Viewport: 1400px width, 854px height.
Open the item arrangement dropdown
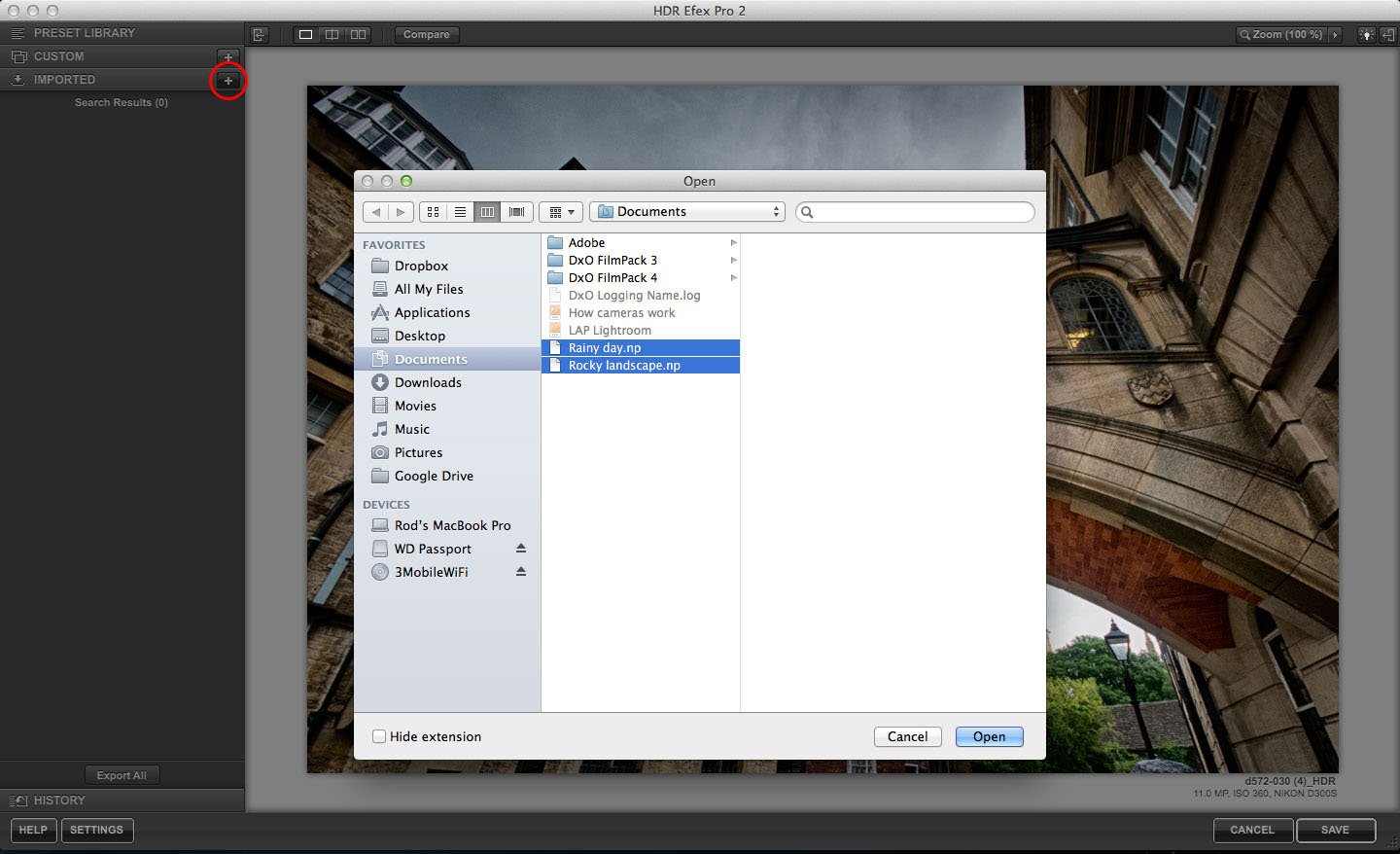(561, 212)
